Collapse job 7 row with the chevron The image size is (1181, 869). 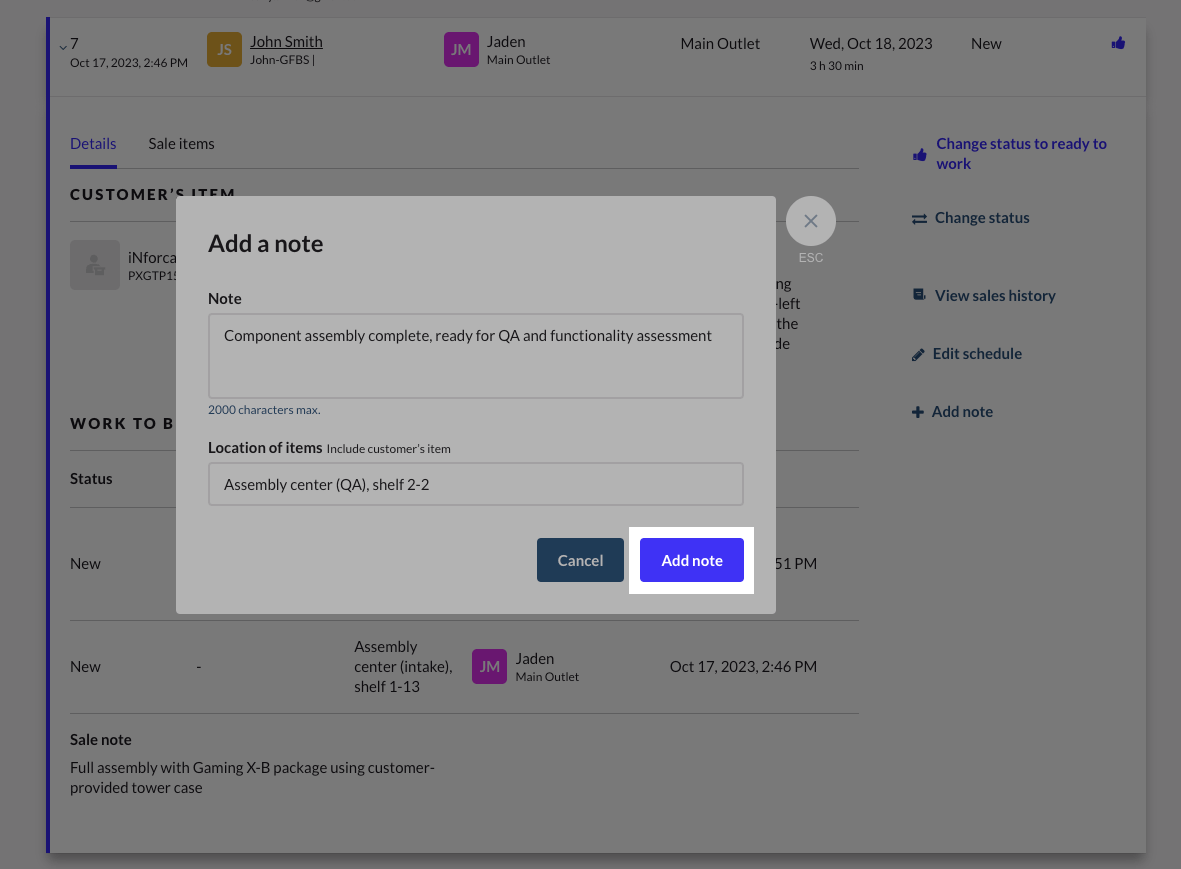(62, 46)
